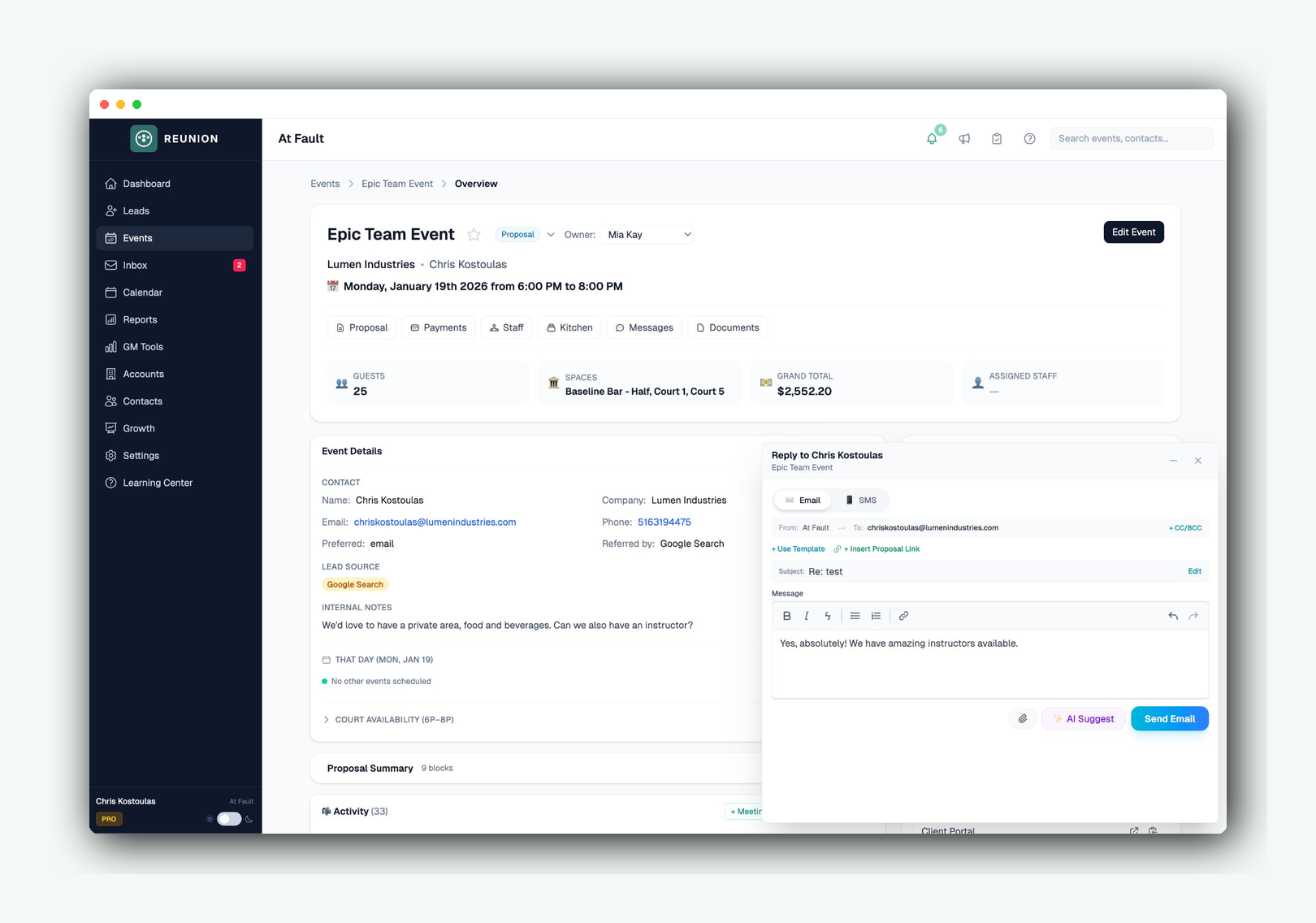Image resolution: width=1316 pixels, height=923 pixels.
Task: Undo typing with the undo arrow icon
Action: [1172, 615]
